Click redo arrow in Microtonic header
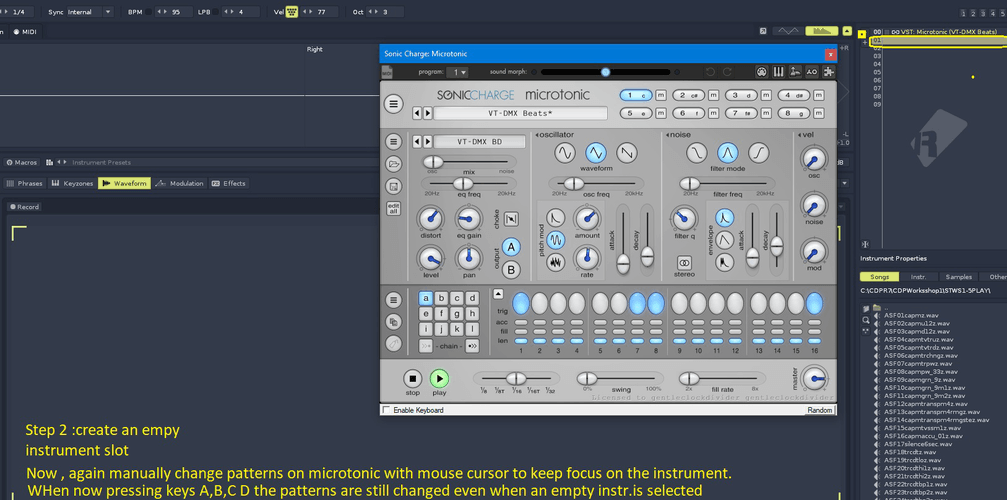The width and height of the screenshot is (1007, 500). pos(727,72)
